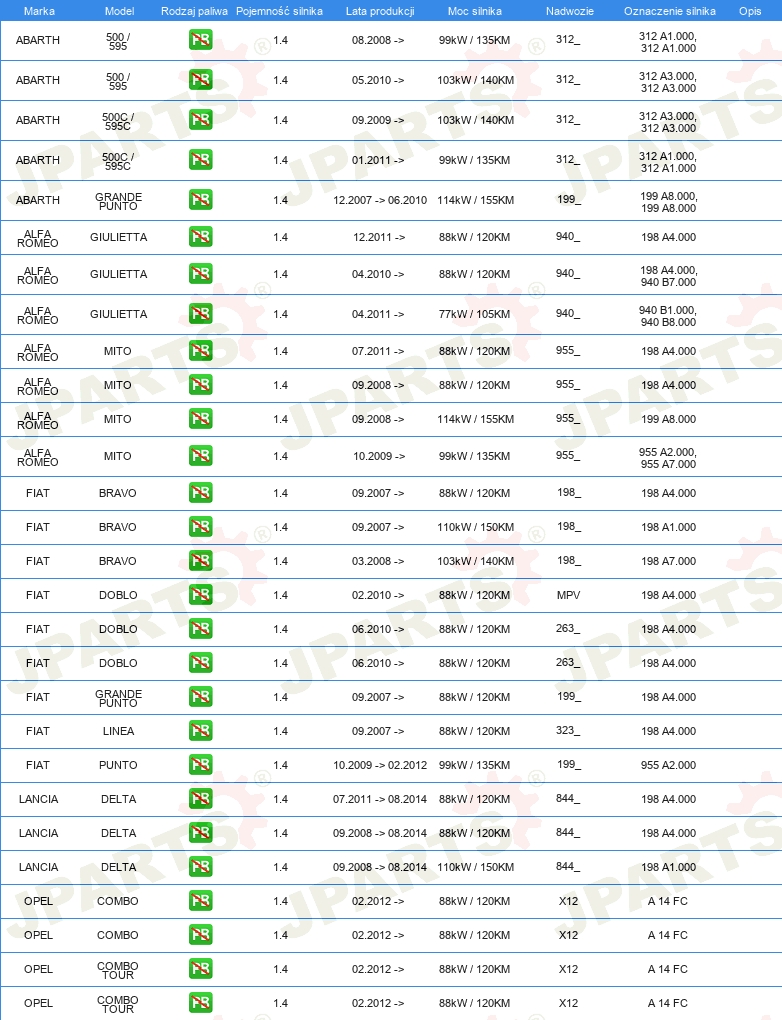Click fuel icon in Abarth 500/595 05.2010 row
This screenshot has height=1020, width=782.
click(x=201, y=80)
